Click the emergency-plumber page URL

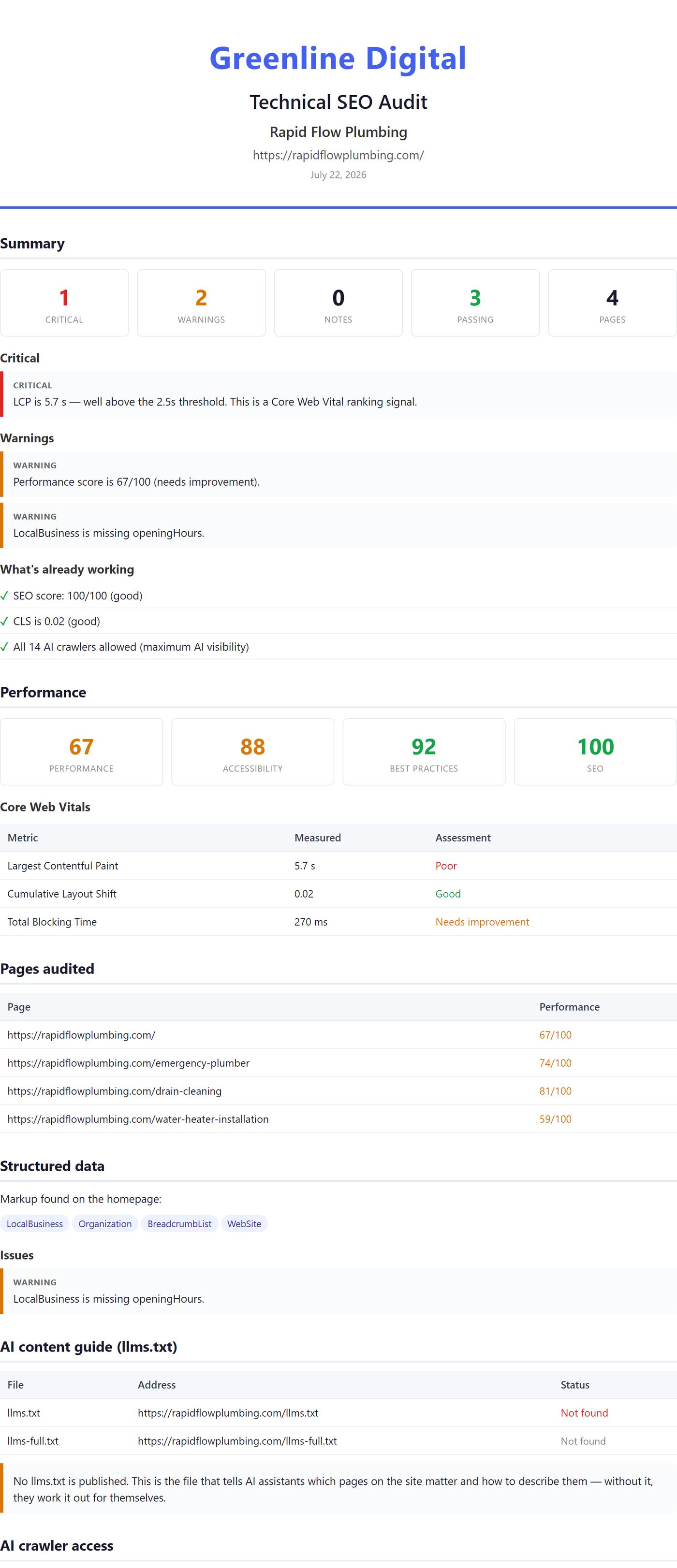click(x=129, y=1063)
